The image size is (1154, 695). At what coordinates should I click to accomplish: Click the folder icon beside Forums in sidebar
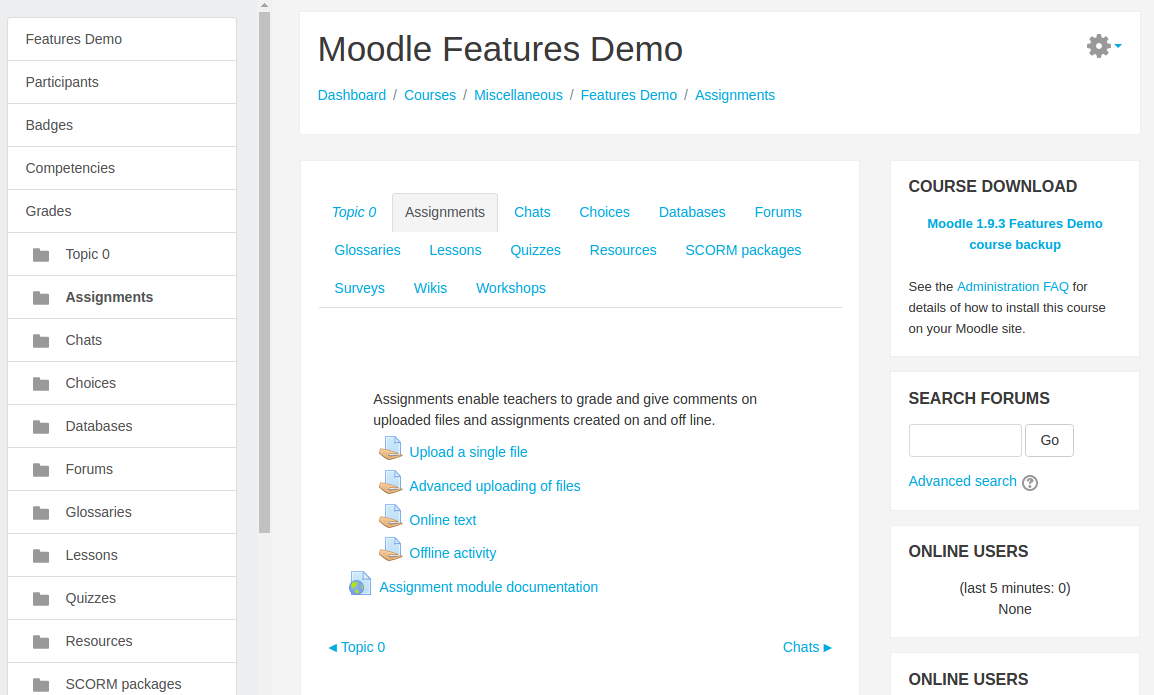coord(41,470)
